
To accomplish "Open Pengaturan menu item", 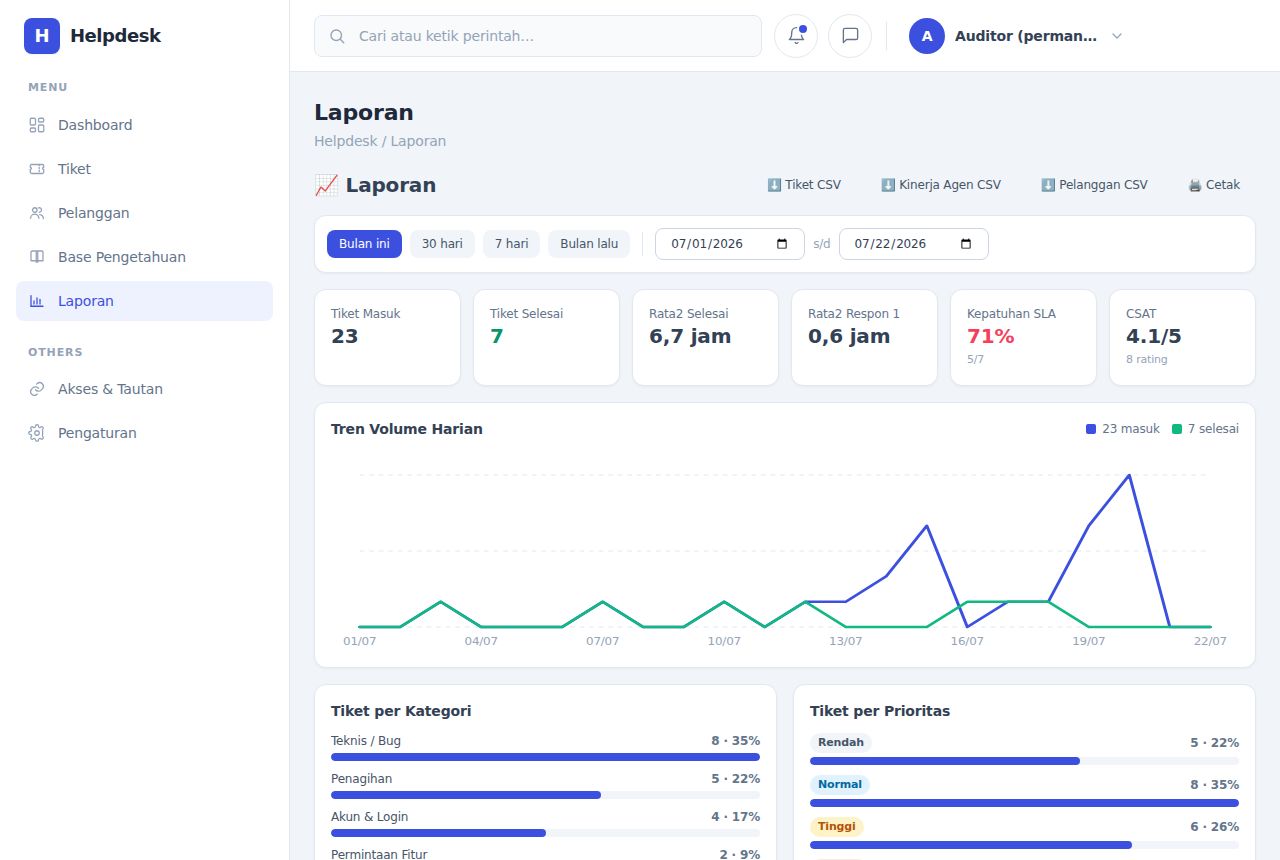I will [x=144, y=433].
